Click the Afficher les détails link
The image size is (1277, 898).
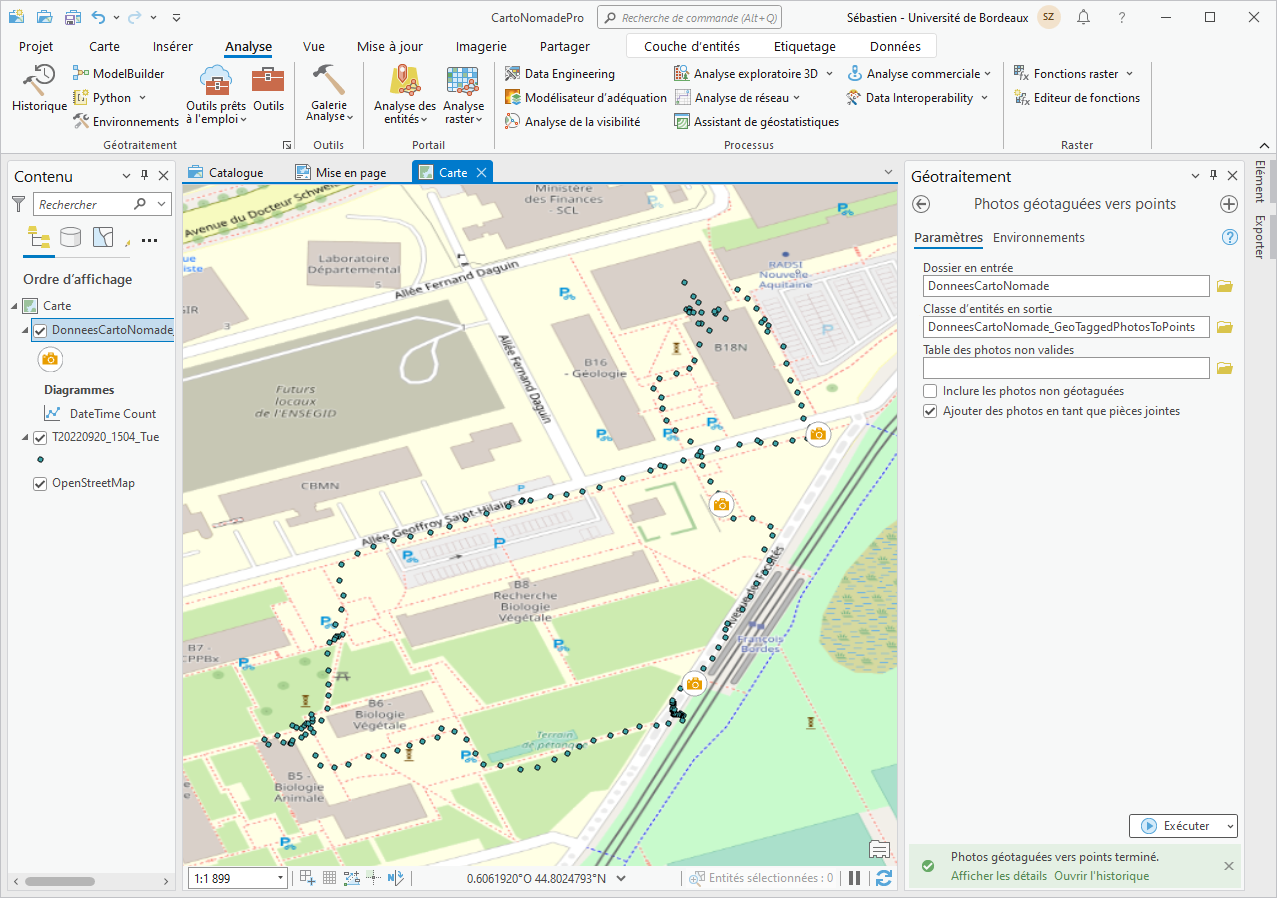[x=998, y=876]
